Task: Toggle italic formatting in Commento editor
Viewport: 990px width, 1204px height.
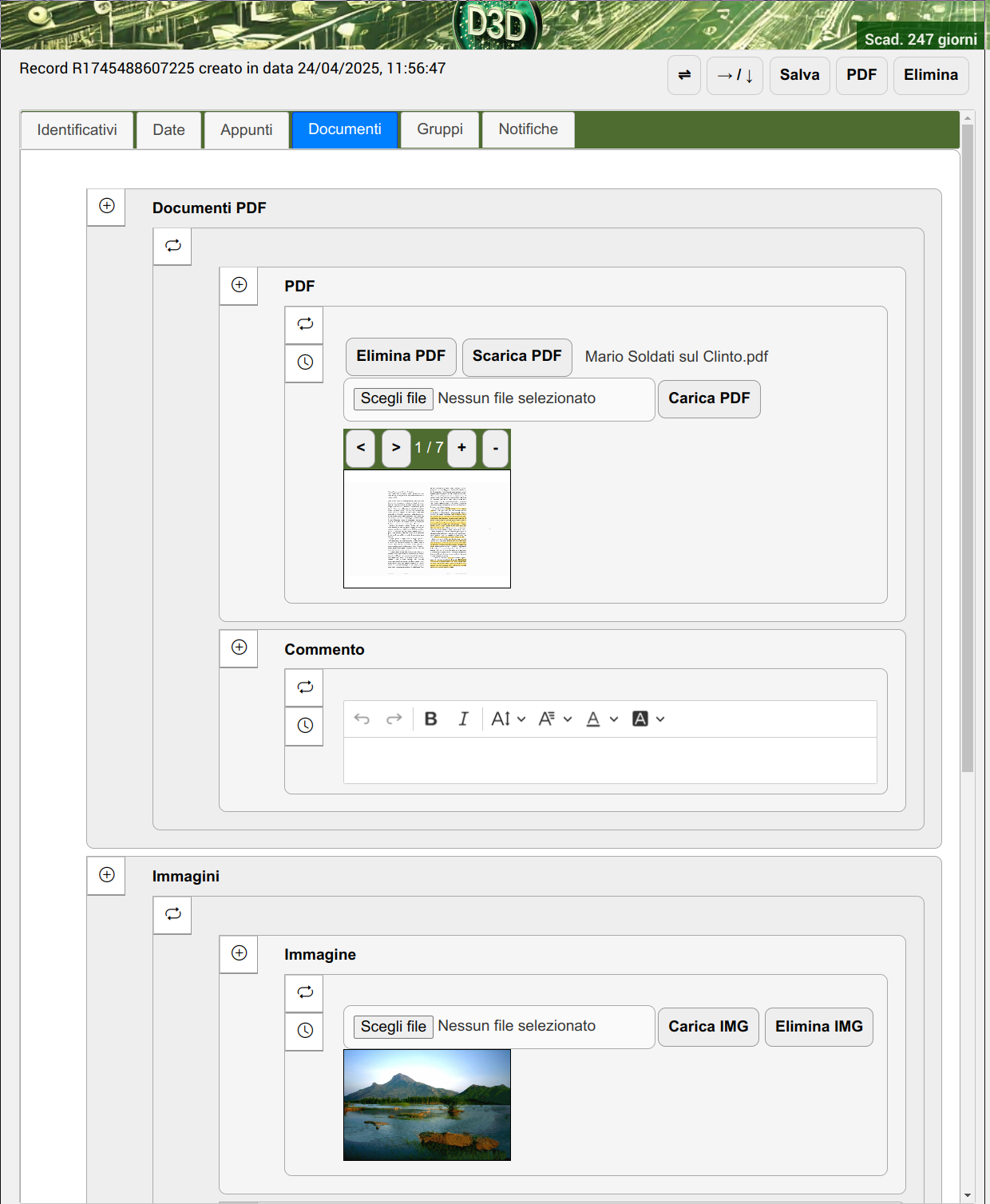Action: pyautogui.click(x=463, y=719)
